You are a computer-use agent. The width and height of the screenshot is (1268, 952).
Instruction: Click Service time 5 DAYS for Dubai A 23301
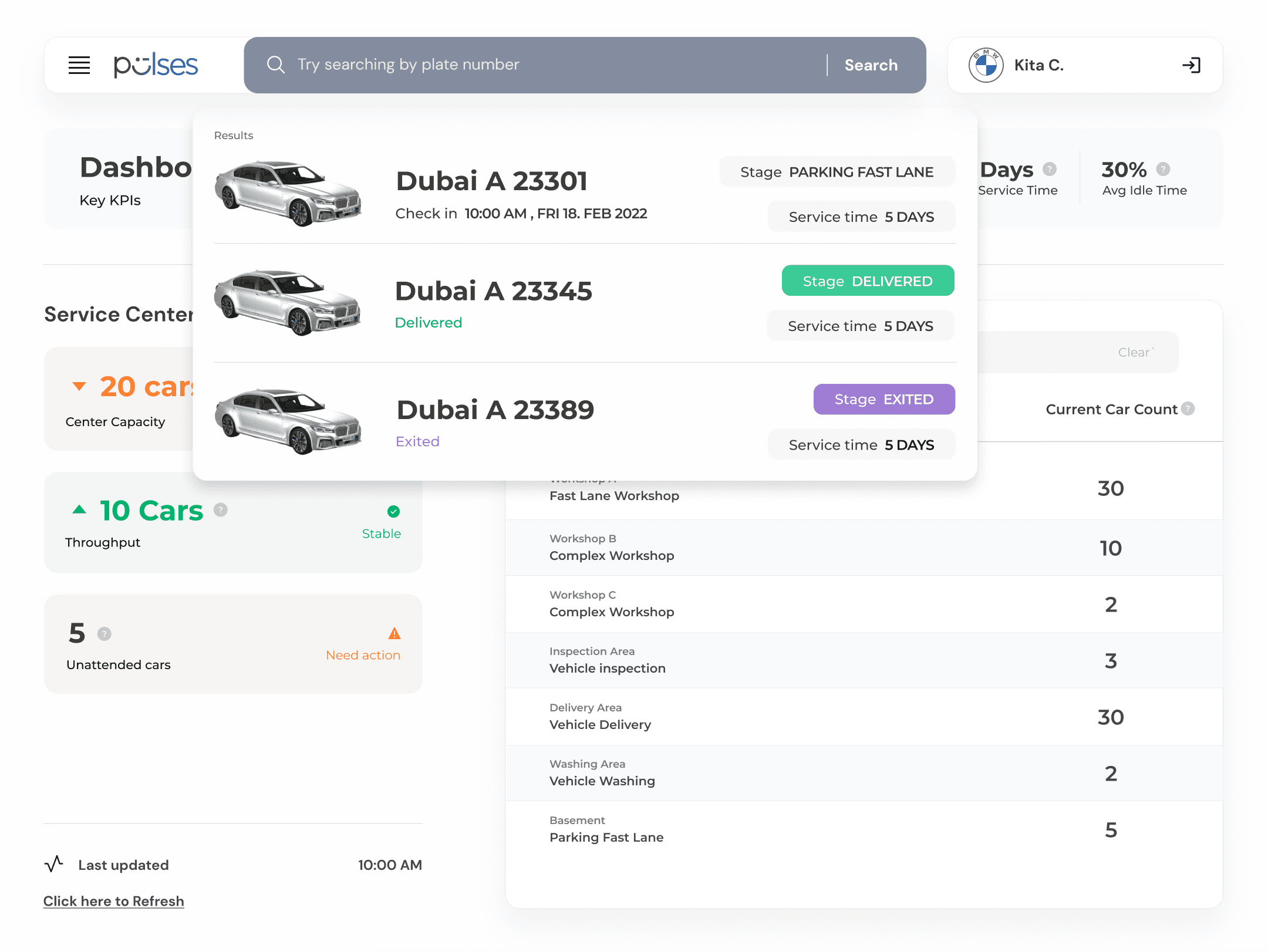tap(861, 217)
